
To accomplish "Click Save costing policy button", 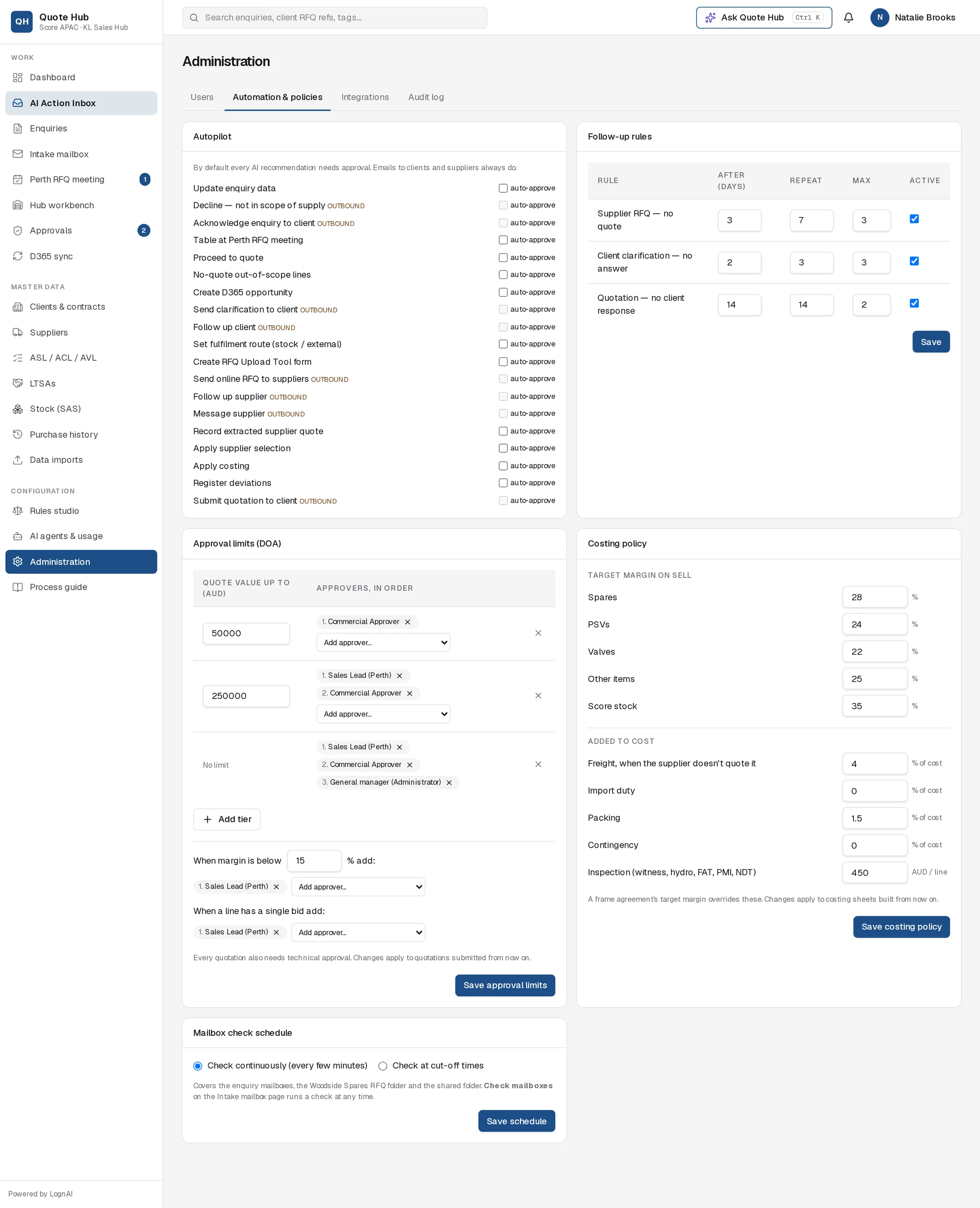I will tap(901, 927).
